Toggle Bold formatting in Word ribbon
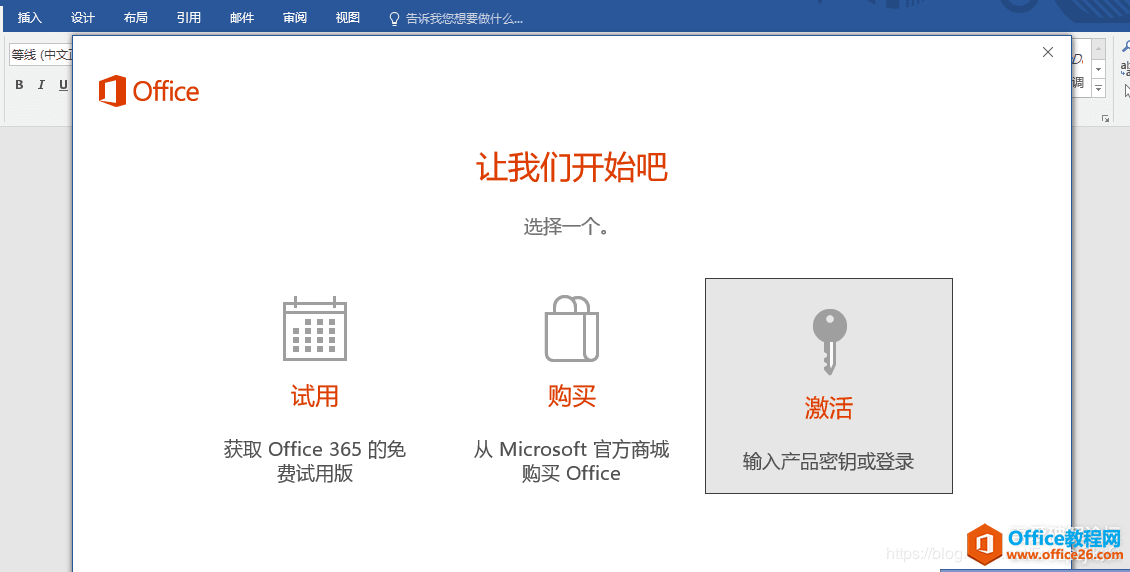 [x=19, y=85]
